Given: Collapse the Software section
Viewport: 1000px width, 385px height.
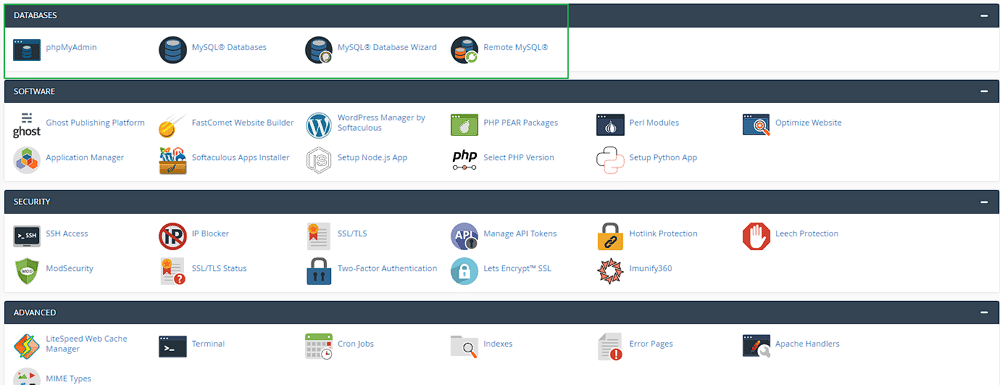Looking at the screenshot, I should click(984, 92).
